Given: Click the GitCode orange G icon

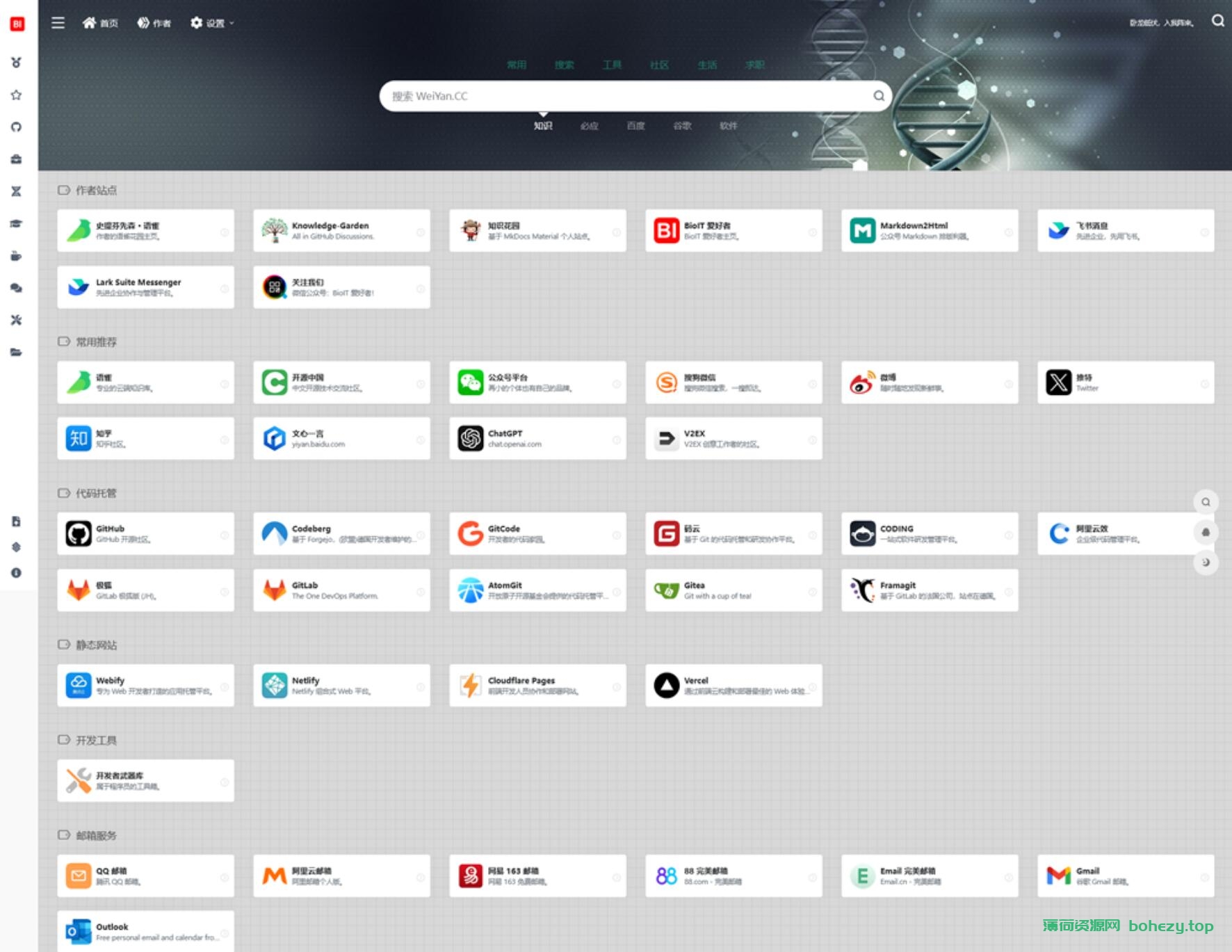Looking at the screenshot, I should click(x=470, y=534).
